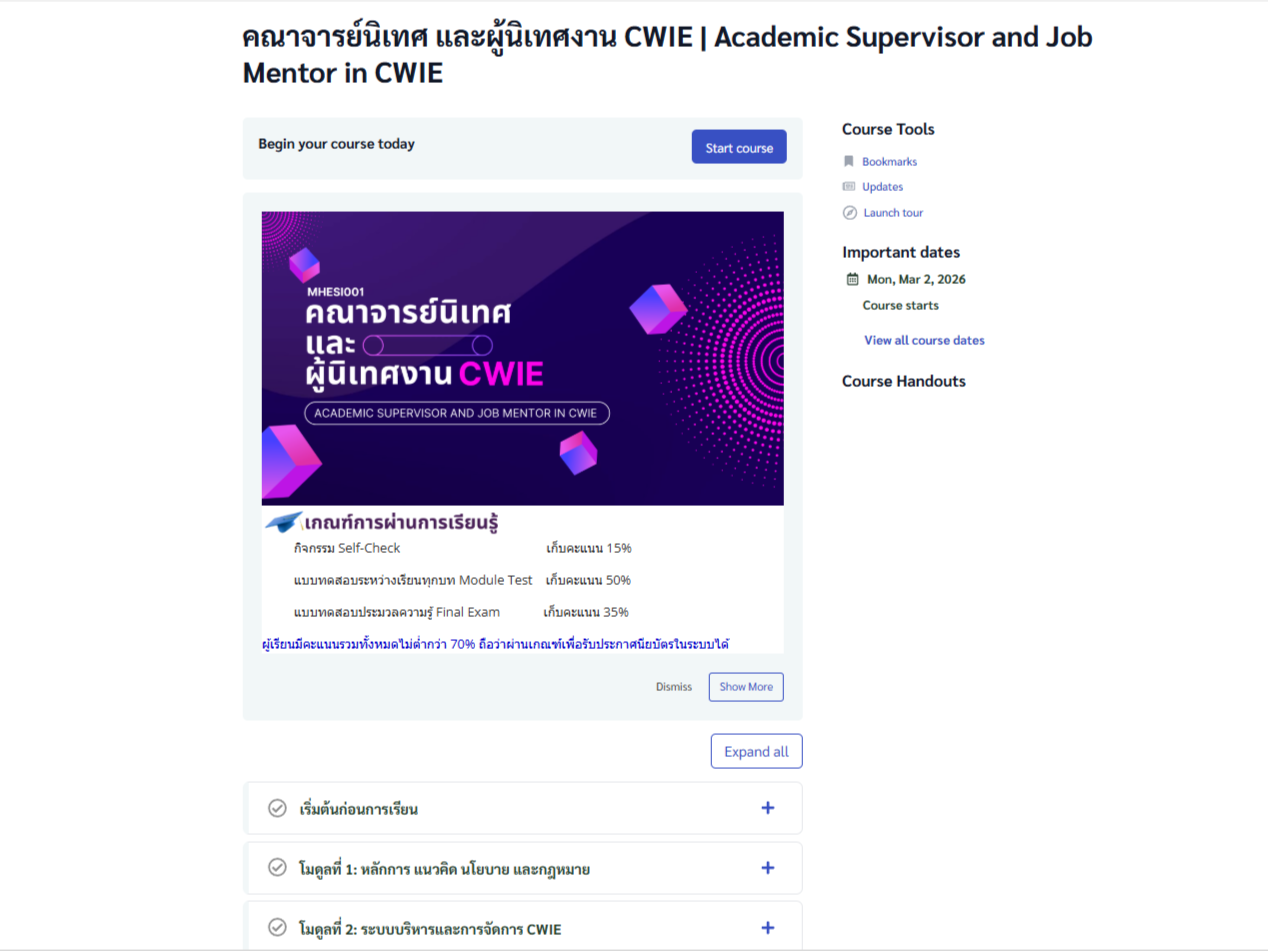Click the Launch tour link
This screenshot has height=951, width=1268.
893,213
